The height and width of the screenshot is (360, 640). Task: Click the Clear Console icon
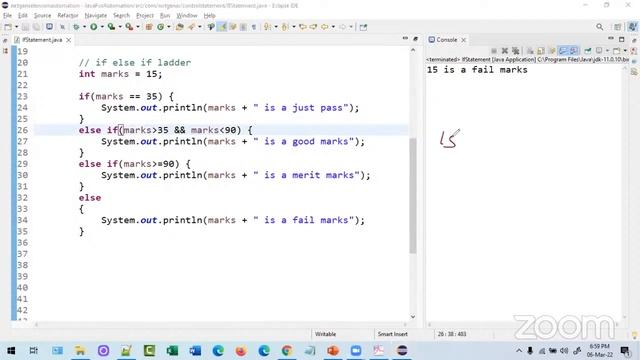click(530, 51)
